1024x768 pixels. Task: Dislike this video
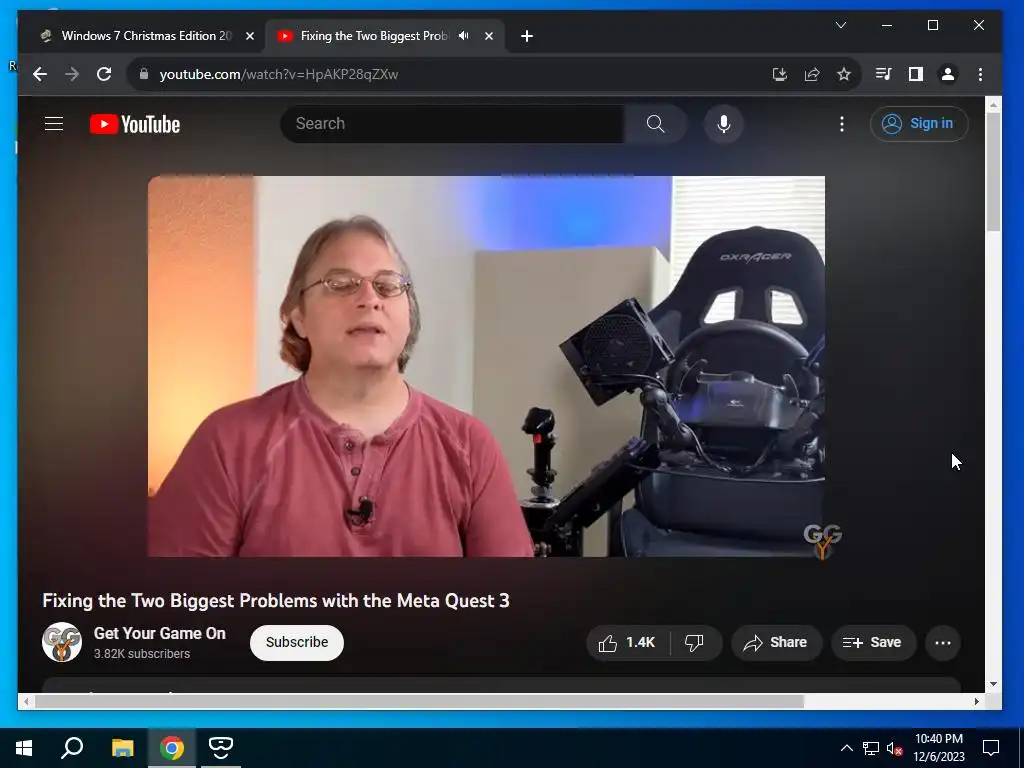pos(696,643)
